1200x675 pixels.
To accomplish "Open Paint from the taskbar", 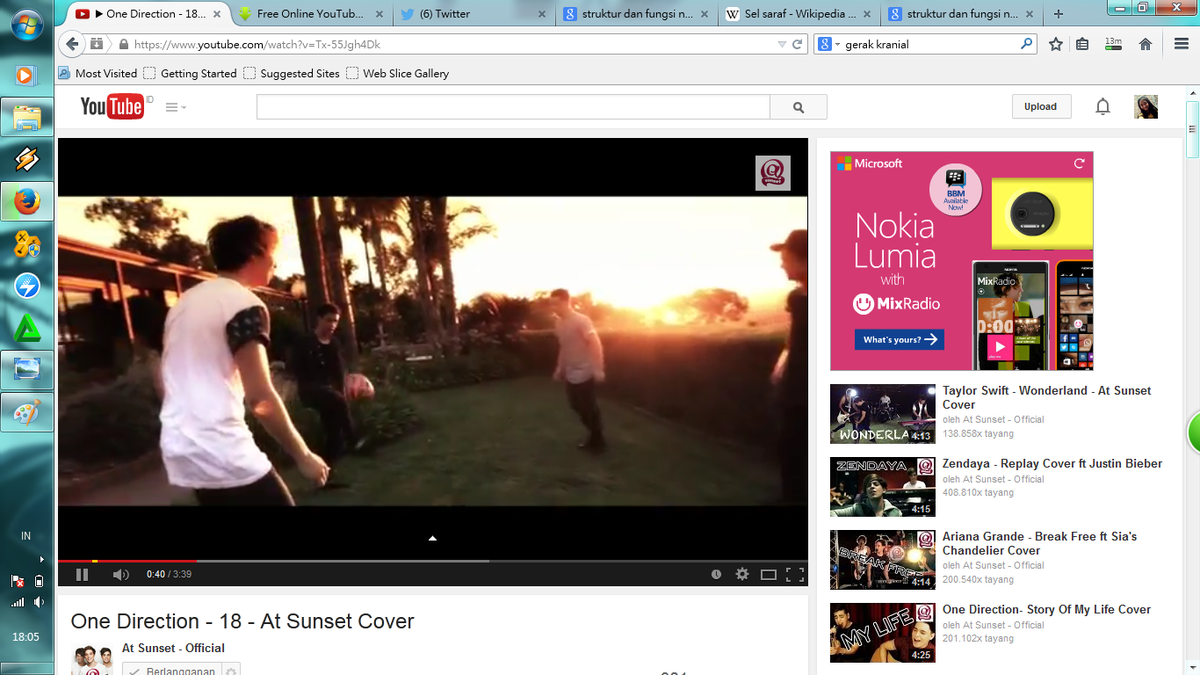I will pyautogui.click(x=26, y=412).
